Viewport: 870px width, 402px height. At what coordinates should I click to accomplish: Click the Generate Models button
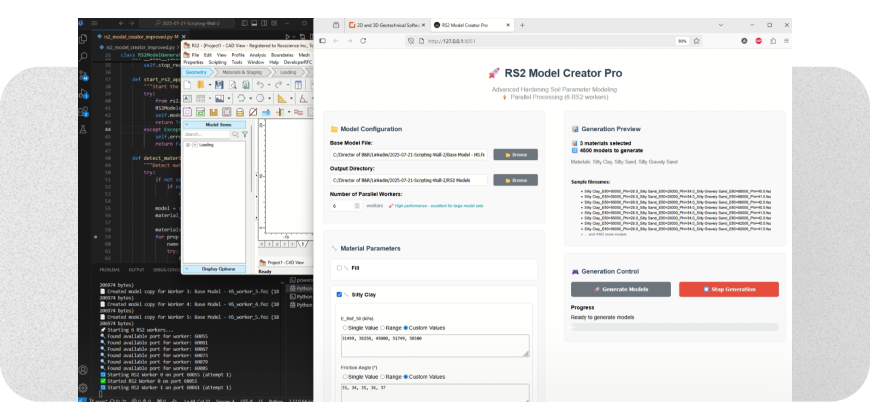(x=620, y=289)
